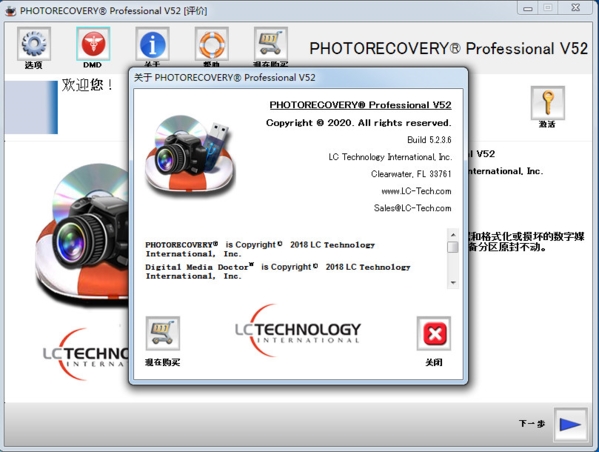Open the Help lifebuoy icon
Viewport: 599px width, 452px height.
pos(212,44)
